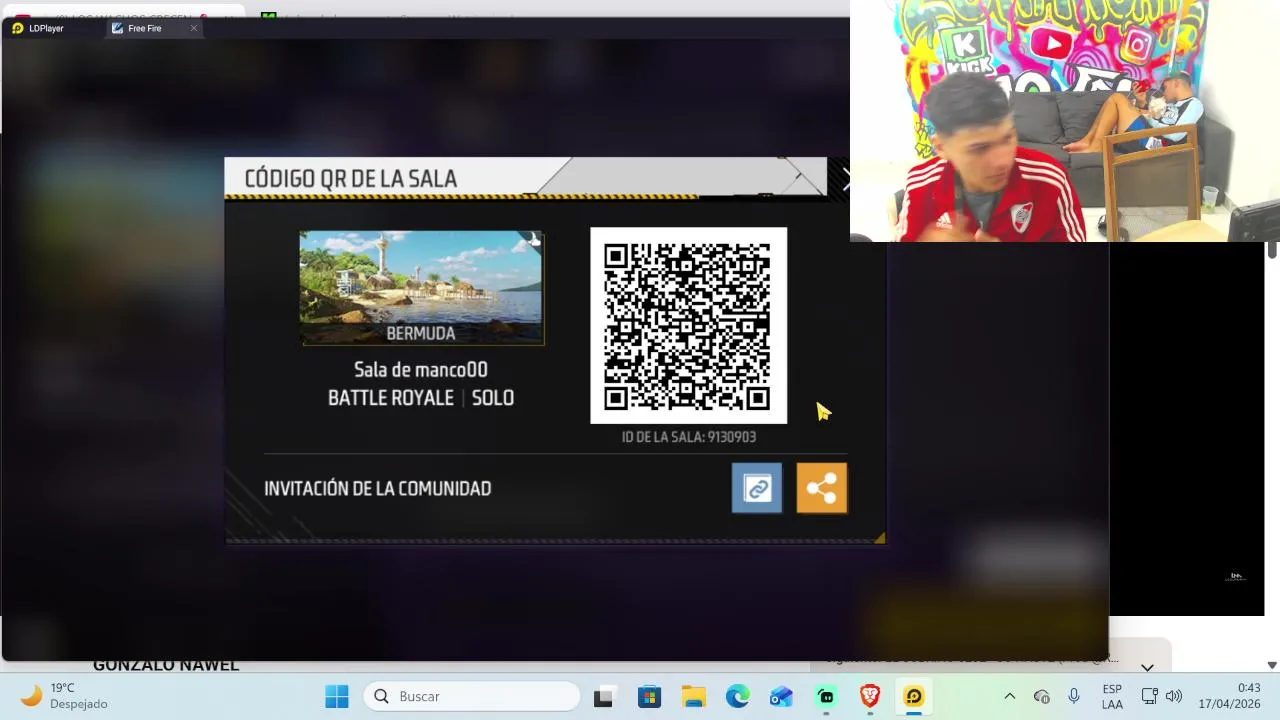
Task: Click the INVITACIÓN DE LA COMUNIDAD label
Action: (377, 488)
